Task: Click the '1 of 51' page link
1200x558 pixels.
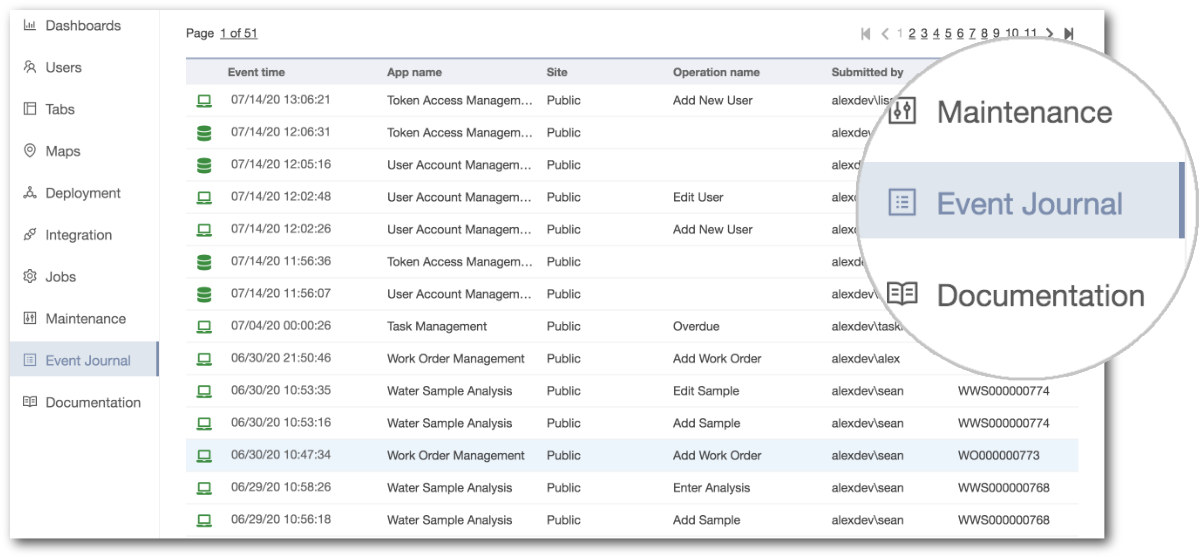Action: pyautogui.click(x=238, y=33)
